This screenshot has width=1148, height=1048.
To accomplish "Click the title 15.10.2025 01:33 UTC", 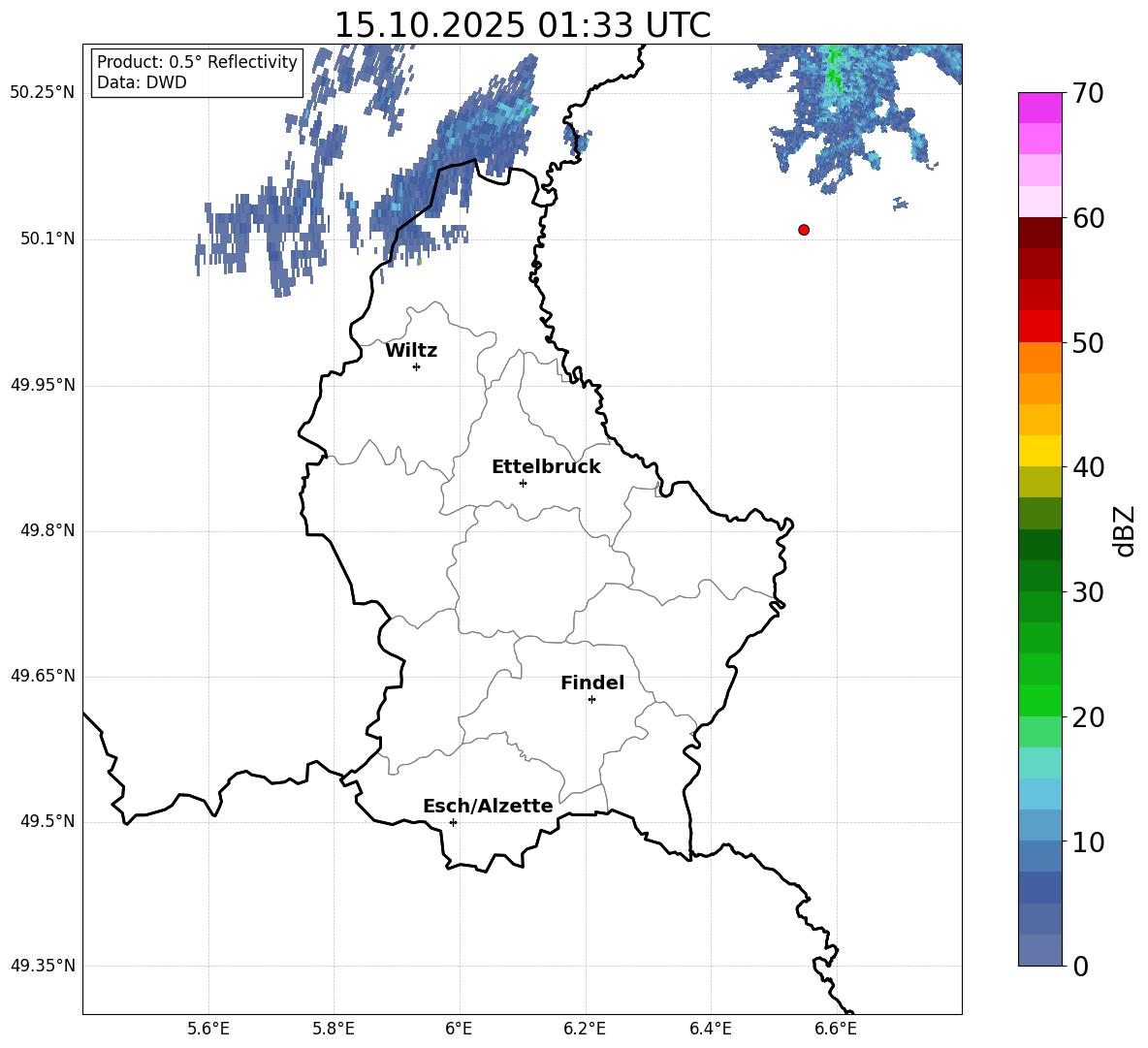I will pos(523,25).
